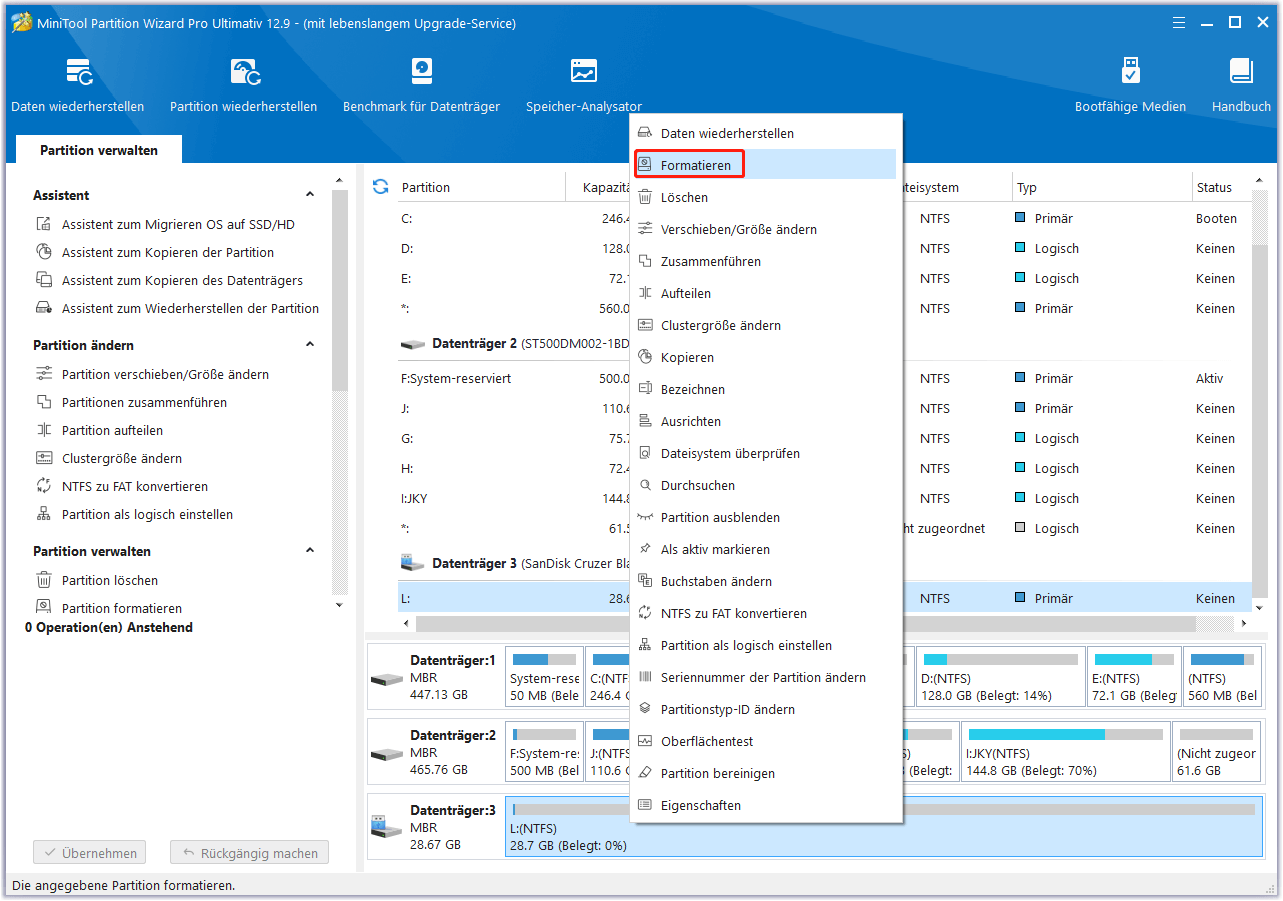Choose Verschieben/Größe ändern in context menu
Viewport: 1283px width, 901px height.
(765, 229)
